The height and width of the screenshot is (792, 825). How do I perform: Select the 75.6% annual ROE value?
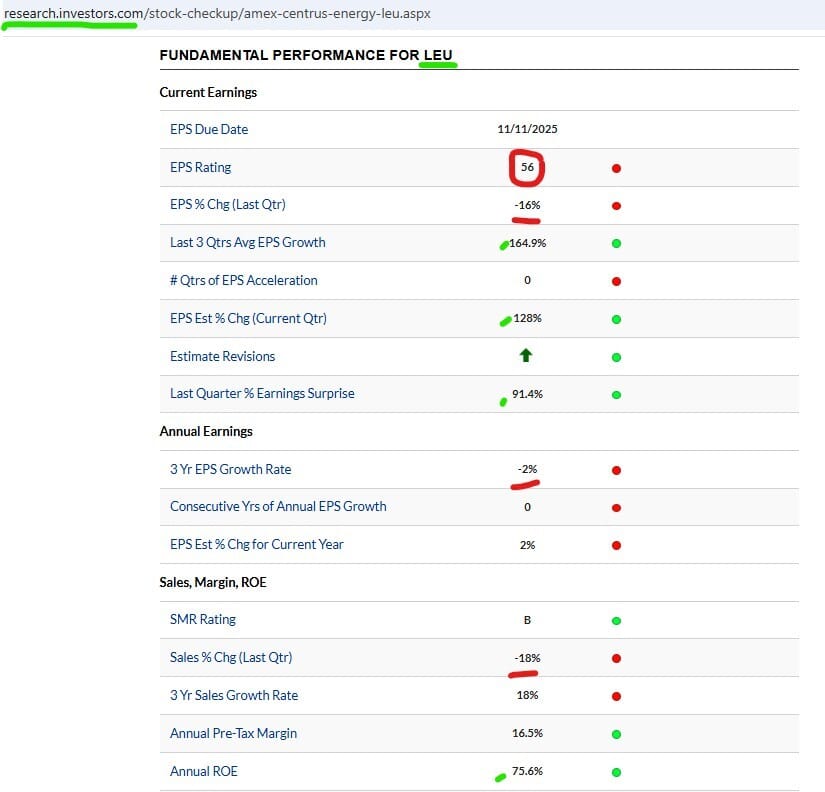[527, 771]
